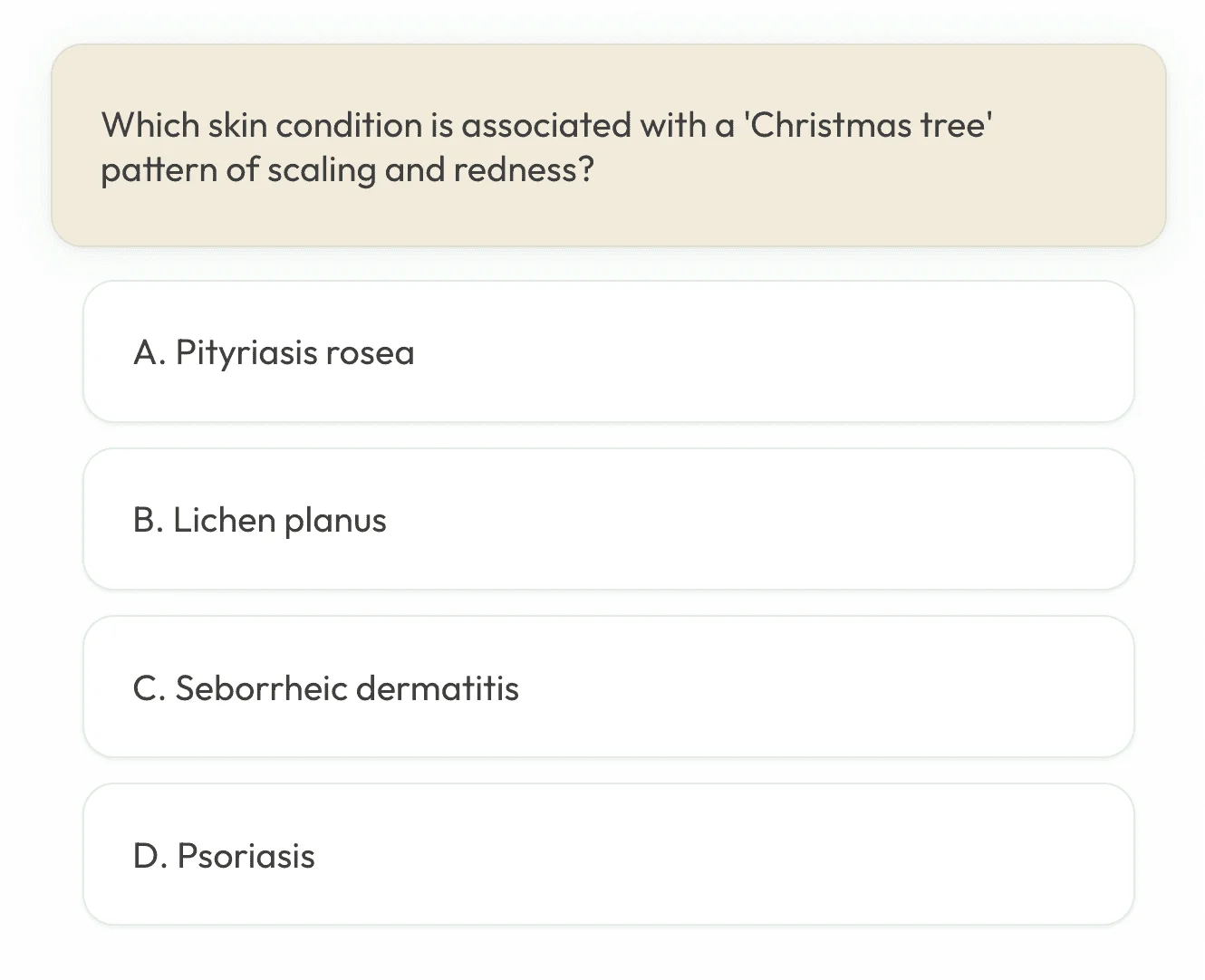Click the question card about Christmas tree pattern
The height and width of the screenshot is (980, 1205).
coord(608,146)
